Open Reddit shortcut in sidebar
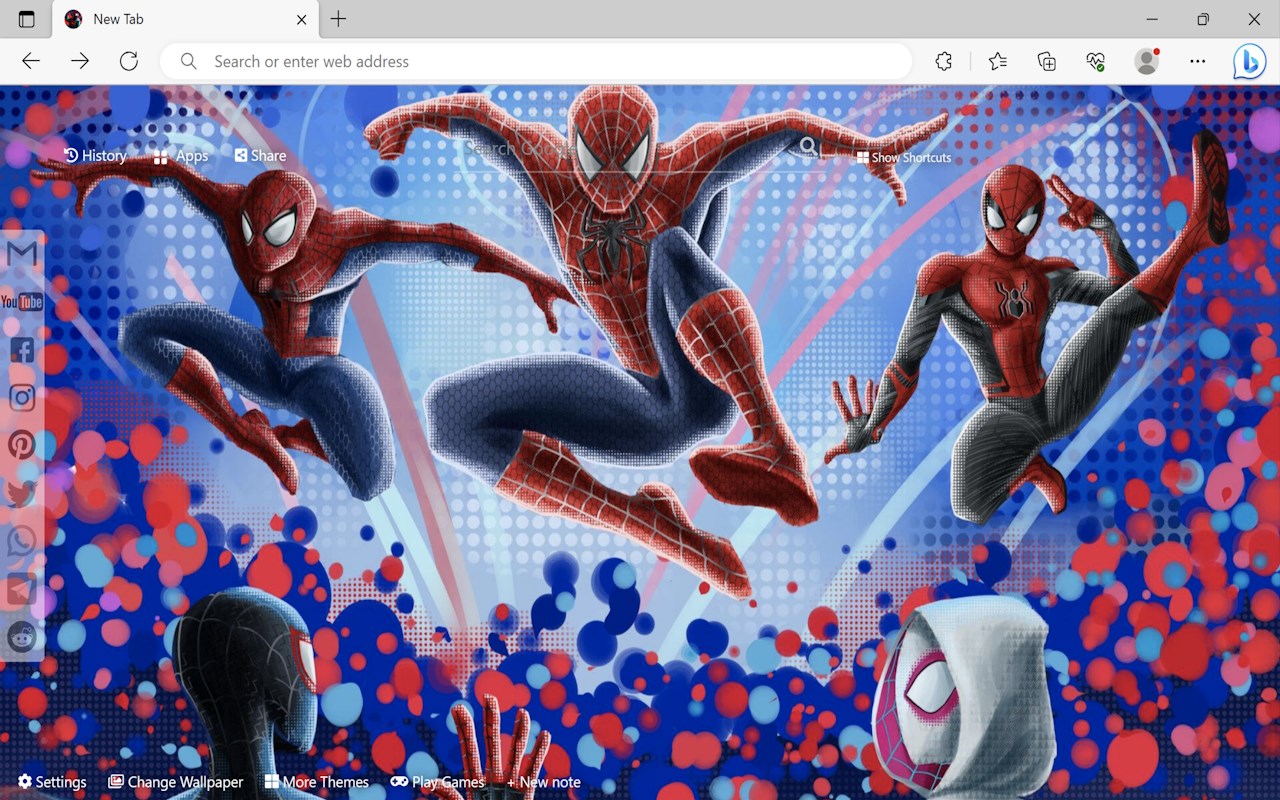The width and height of the screenshot is (1280, 800). [x=22, y=637]
